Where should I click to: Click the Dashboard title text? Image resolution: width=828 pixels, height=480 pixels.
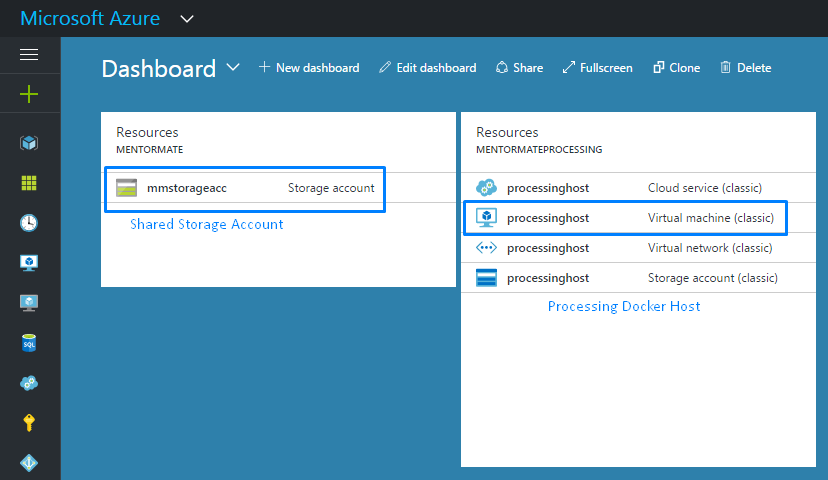pyautogui.click(x=158, y=69)
